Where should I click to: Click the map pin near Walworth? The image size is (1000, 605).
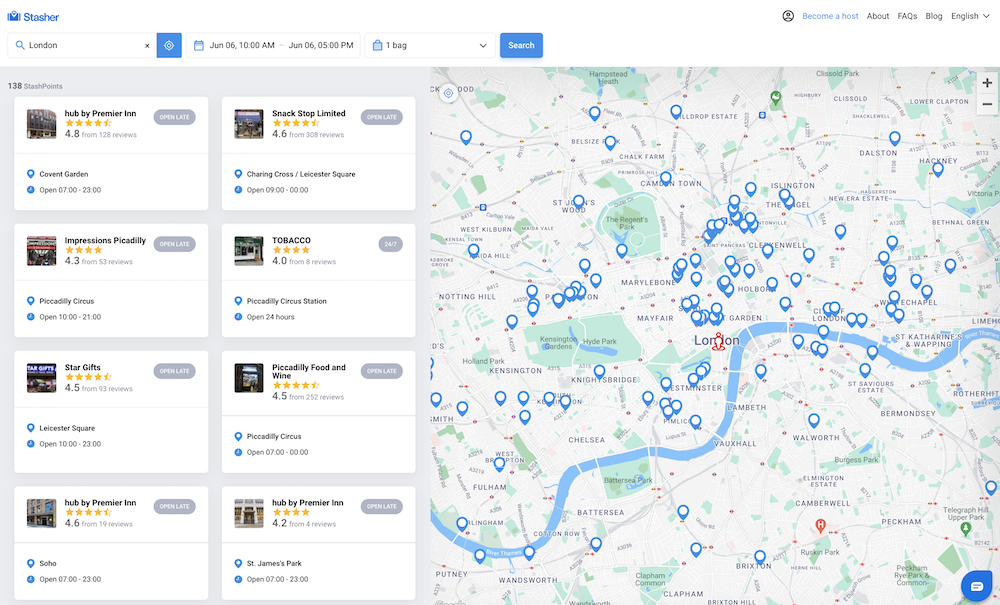click(814, 420)
